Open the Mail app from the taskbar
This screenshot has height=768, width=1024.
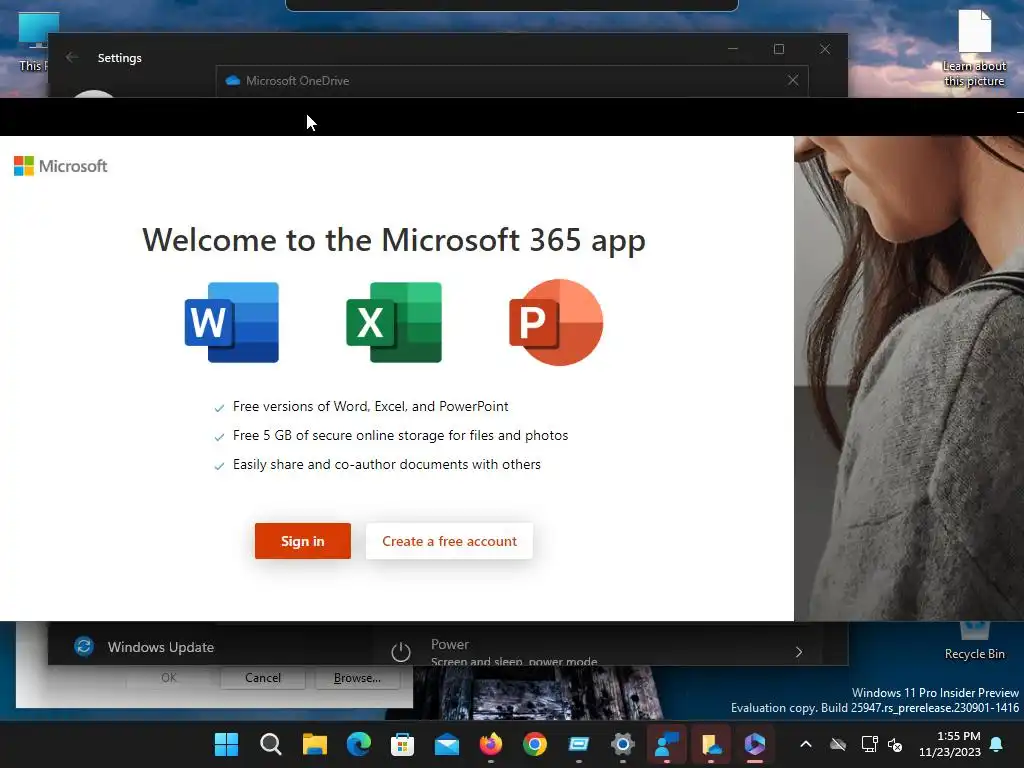(447, 744)
